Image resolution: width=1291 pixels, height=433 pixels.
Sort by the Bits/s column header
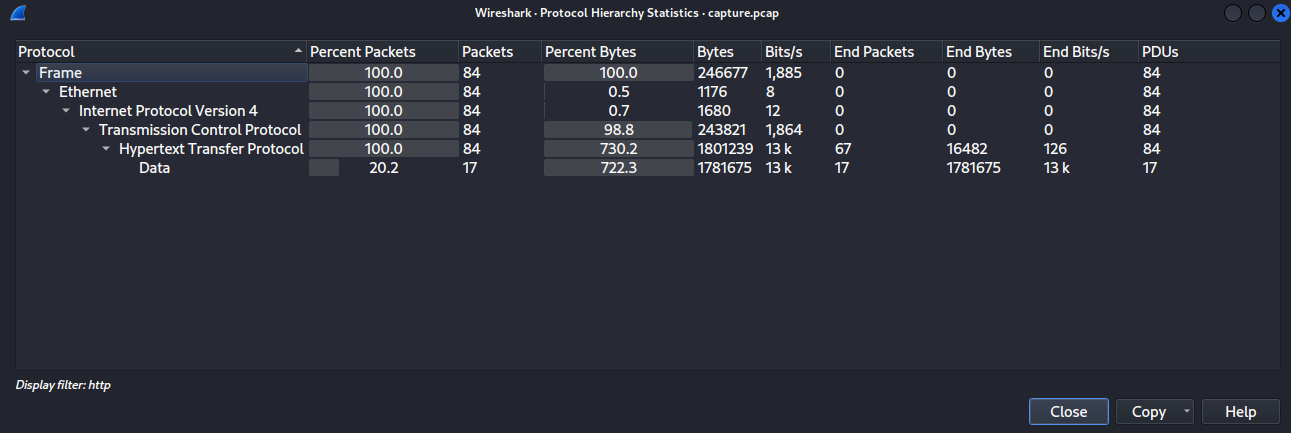coord(786,52)
